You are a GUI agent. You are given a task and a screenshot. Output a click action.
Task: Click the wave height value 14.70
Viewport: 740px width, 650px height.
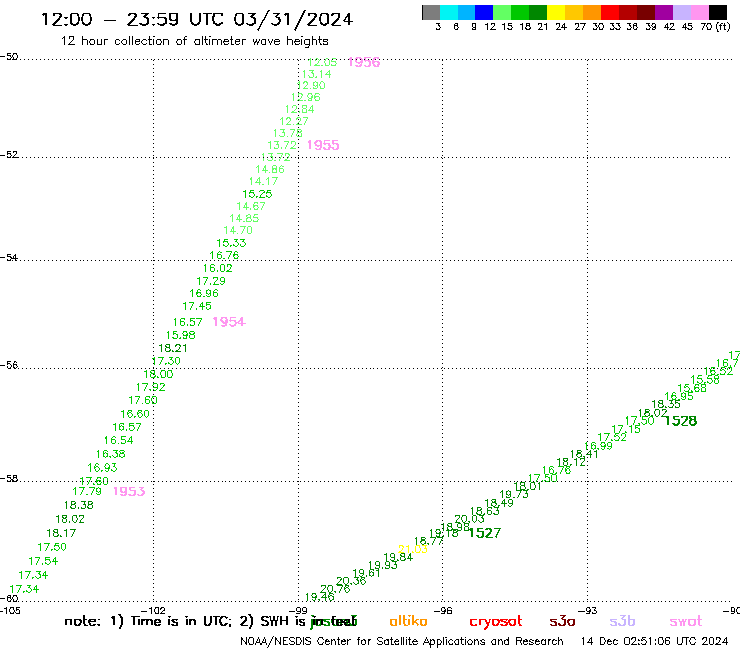[238, 230]
